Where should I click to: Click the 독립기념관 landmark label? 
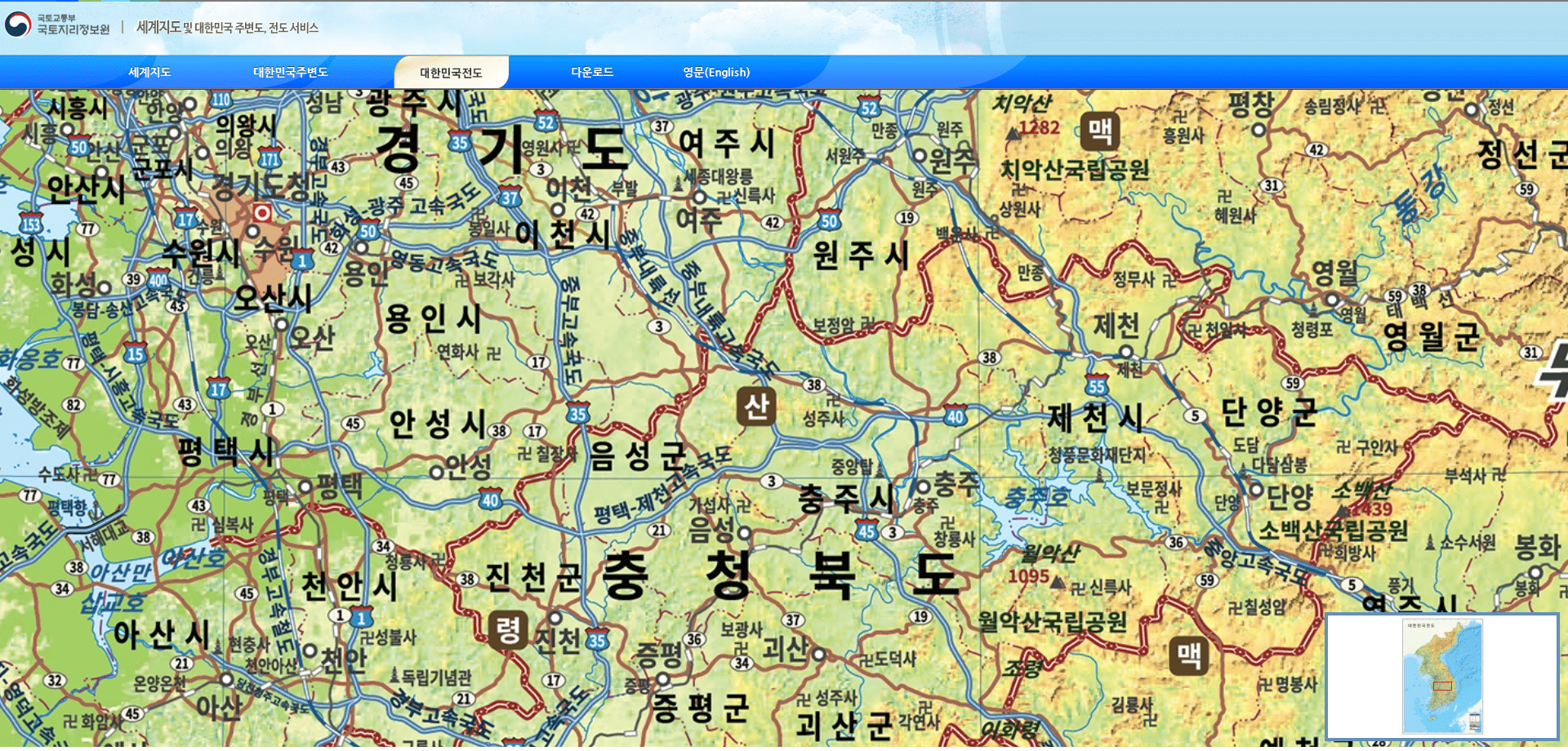[x=436, y=677]
